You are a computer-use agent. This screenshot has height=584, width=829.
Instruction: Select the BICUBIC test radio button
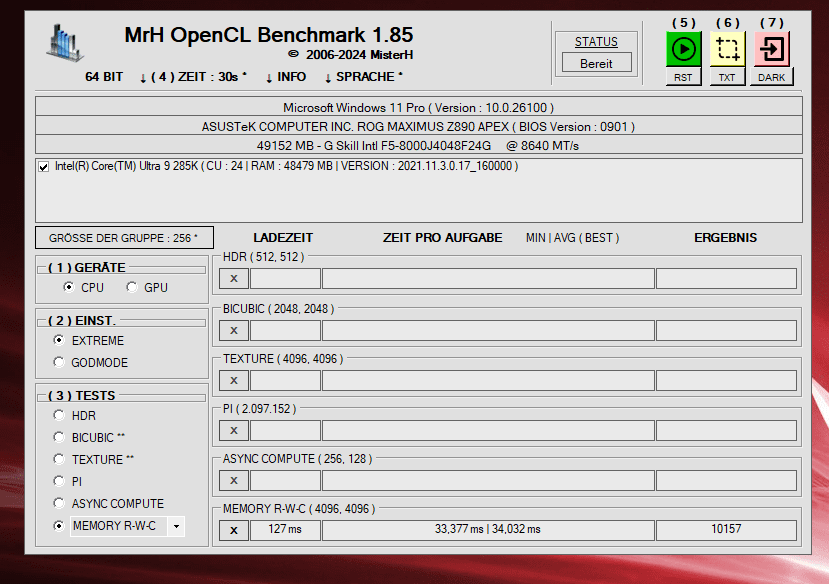(59, 438)
